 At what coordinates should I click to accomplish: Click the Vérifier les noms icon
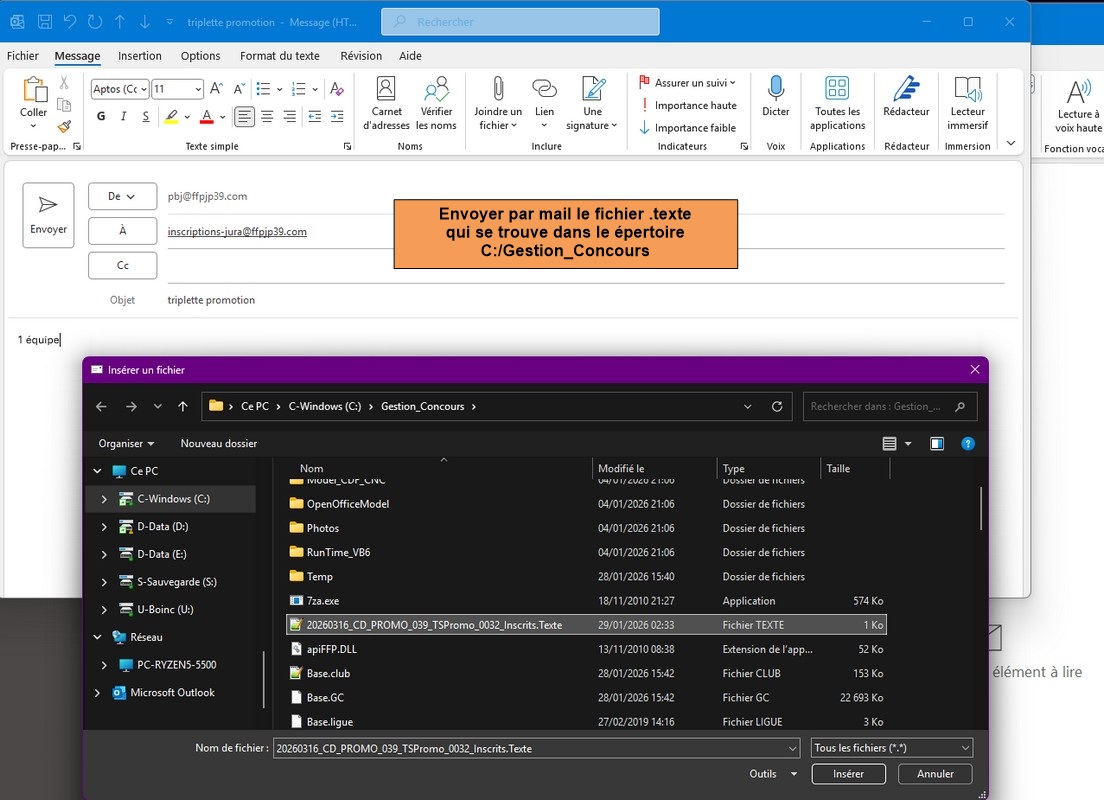point(436,90)
